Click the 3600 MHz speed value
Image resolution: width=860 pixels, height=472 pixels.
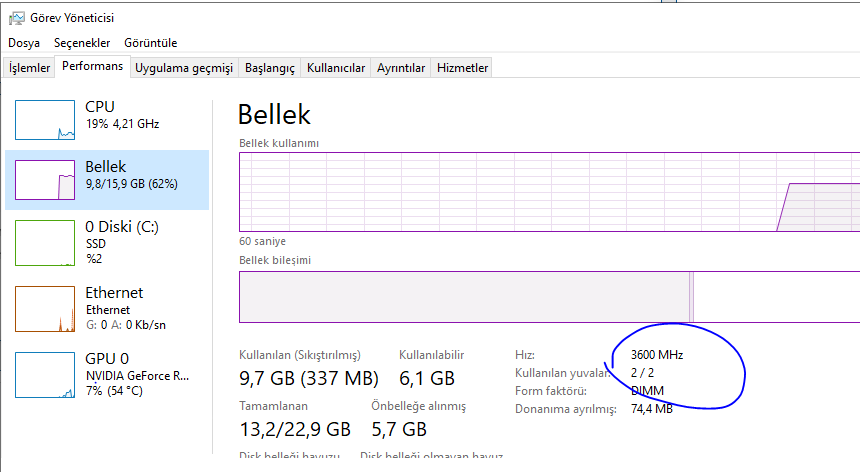coord(657,355)
